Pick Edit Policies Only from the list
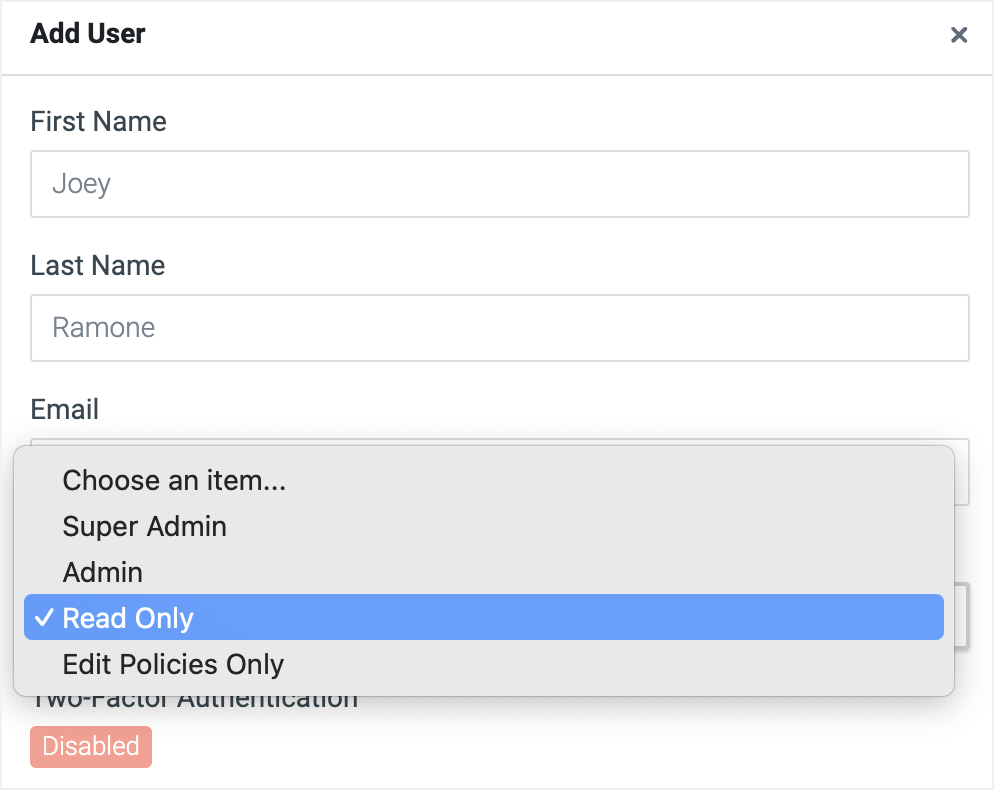 [x=484, y=664]
